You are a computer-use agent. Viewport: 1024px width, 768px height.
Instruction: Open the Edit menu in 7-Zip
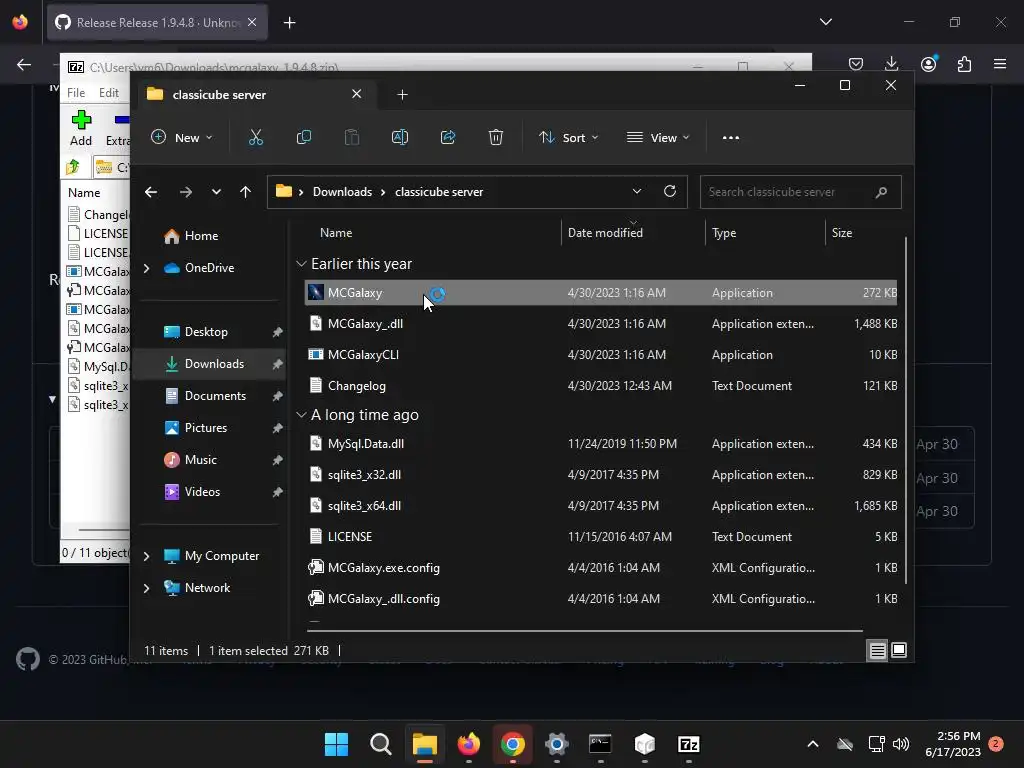coord(108,93)
